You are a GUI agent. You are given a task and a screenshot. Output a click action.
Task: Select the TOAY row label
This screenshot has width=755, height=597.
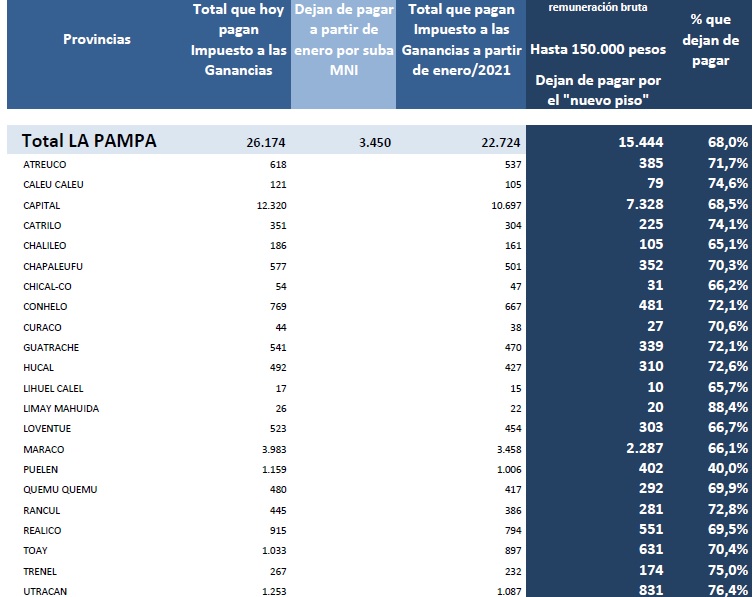35,551
